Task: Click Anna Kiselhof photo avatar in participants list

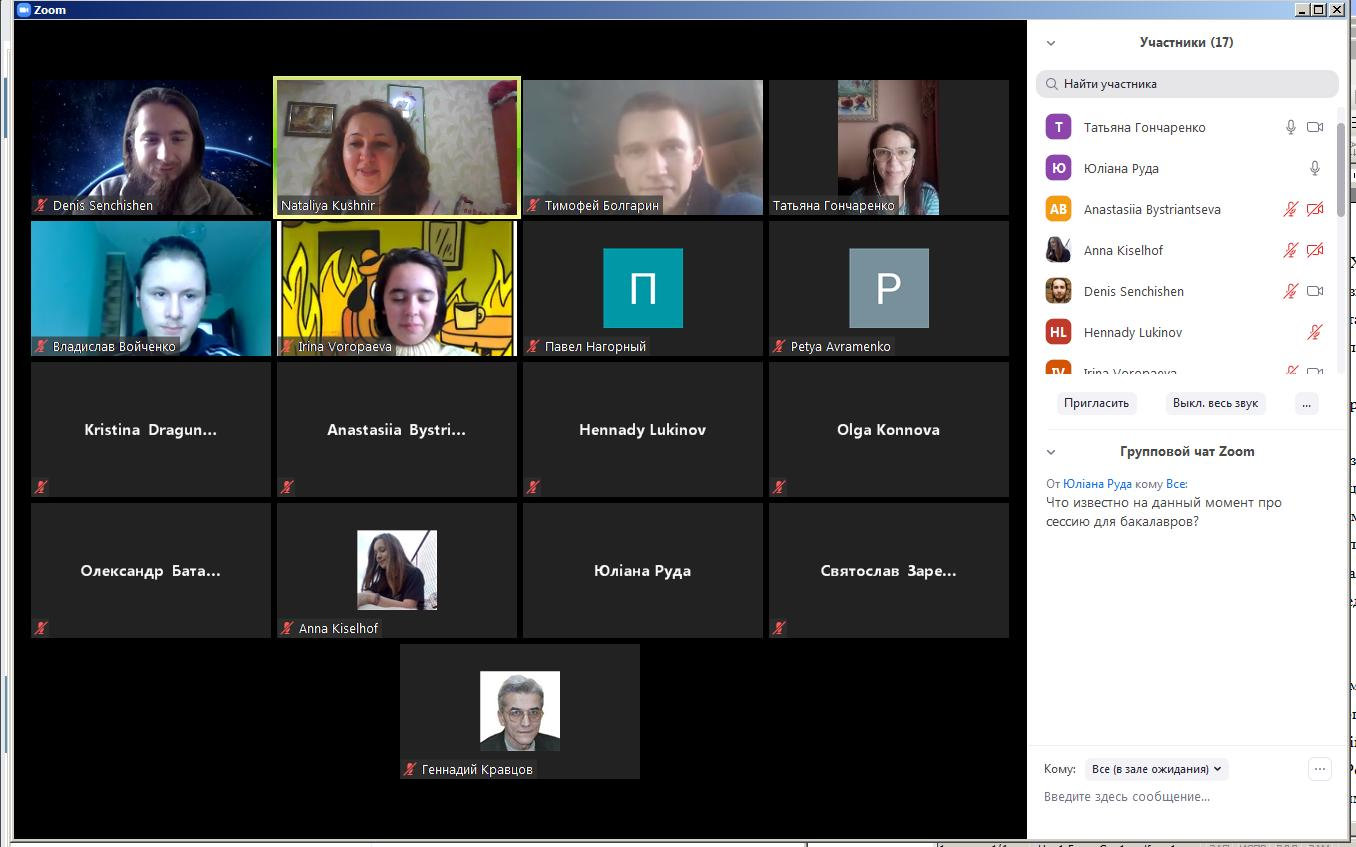Action: 1058,250
